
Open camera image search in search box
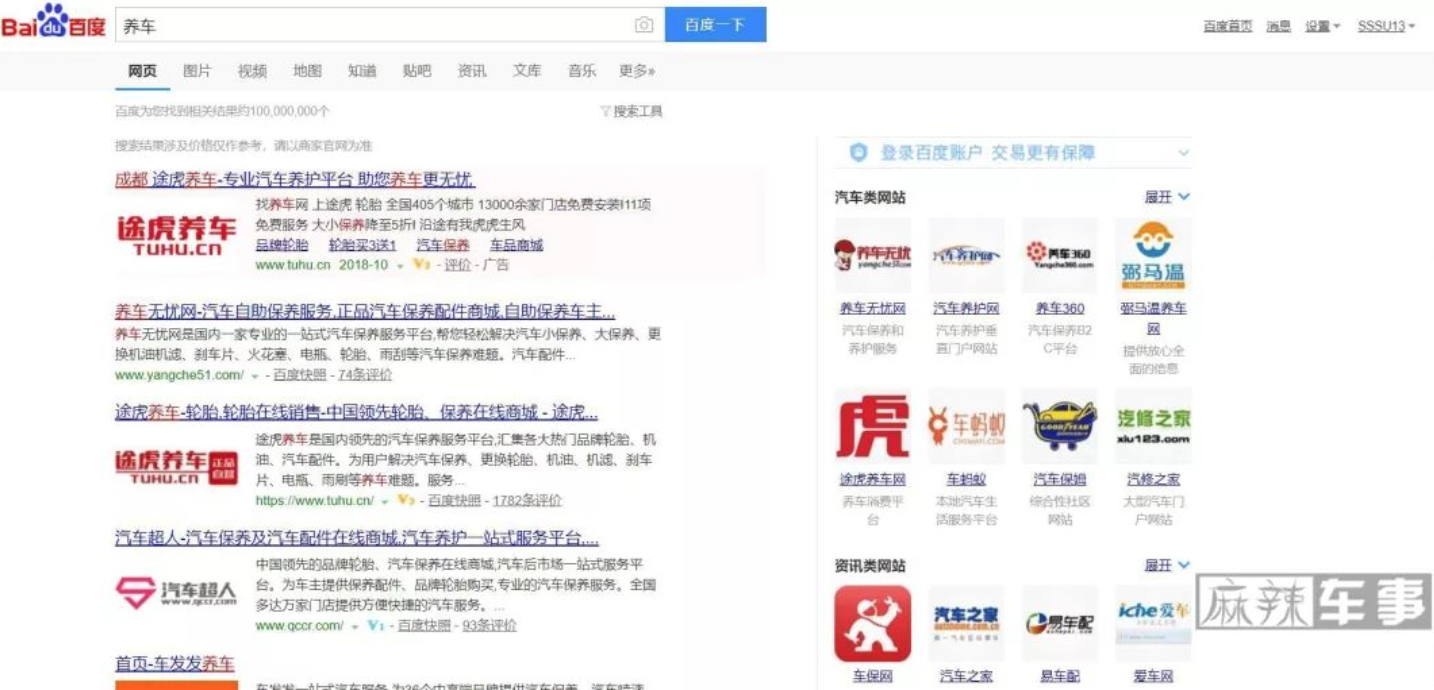coord(644,25)
